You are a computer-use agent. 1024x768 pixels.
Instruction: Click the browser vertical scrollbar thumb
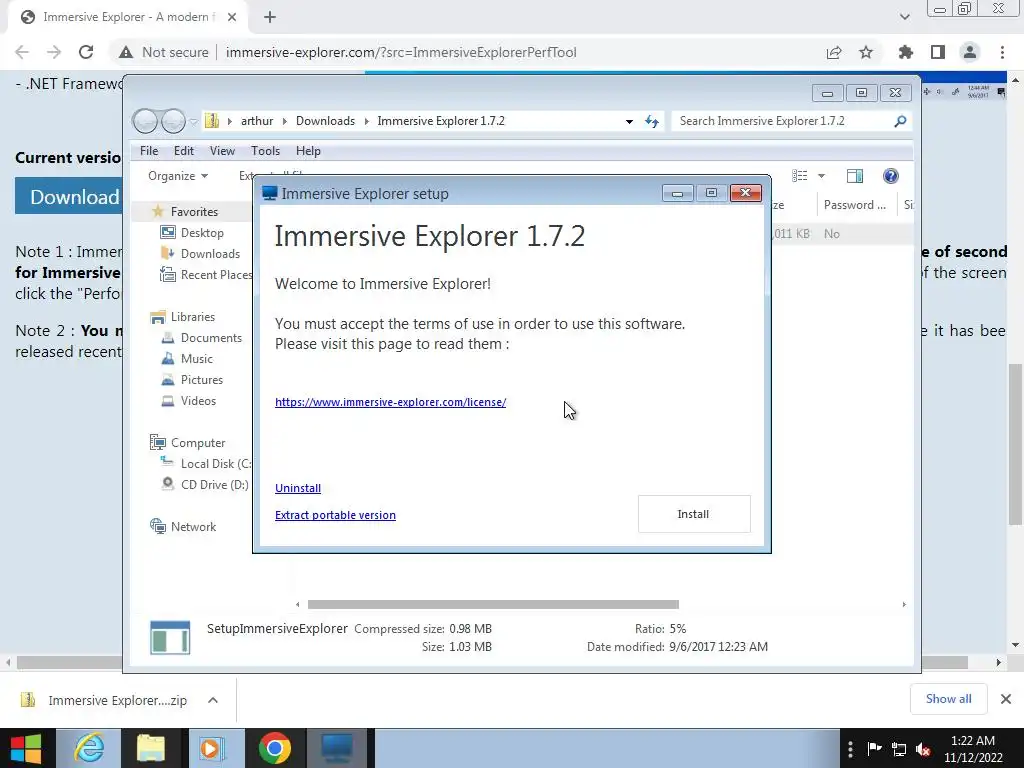[1015, 444]
